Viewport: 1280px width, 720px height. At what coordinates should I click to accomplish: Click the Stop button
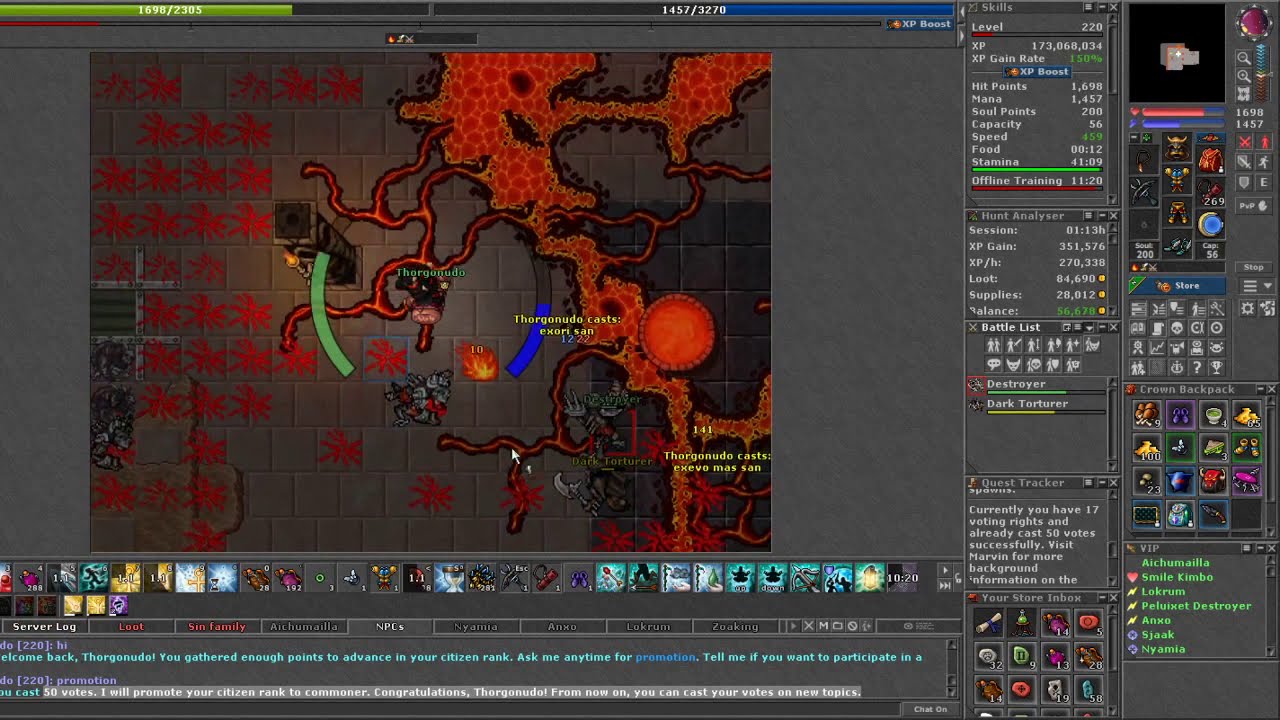(1253, 267)
